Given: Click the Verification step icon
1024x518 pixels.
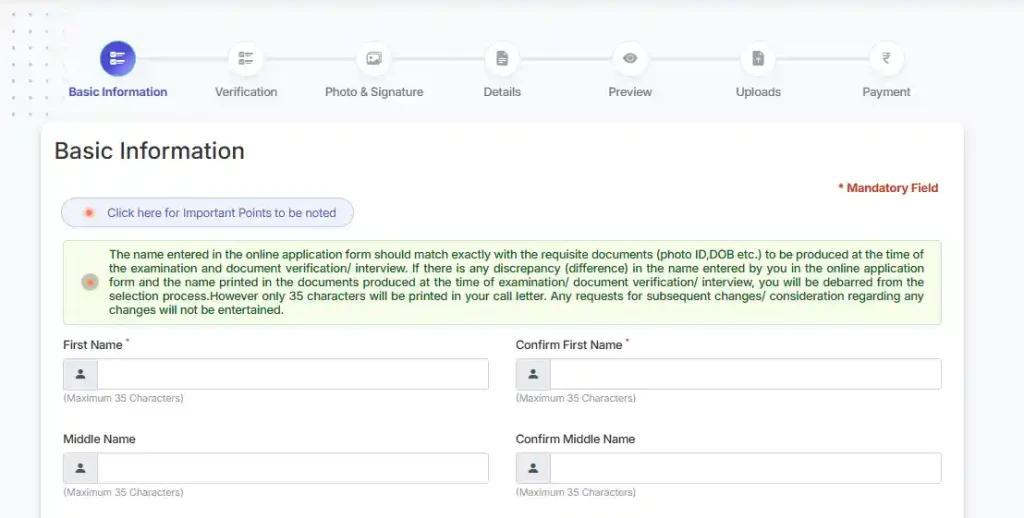Looking at the screenshot, I should [x=246, y=59].
